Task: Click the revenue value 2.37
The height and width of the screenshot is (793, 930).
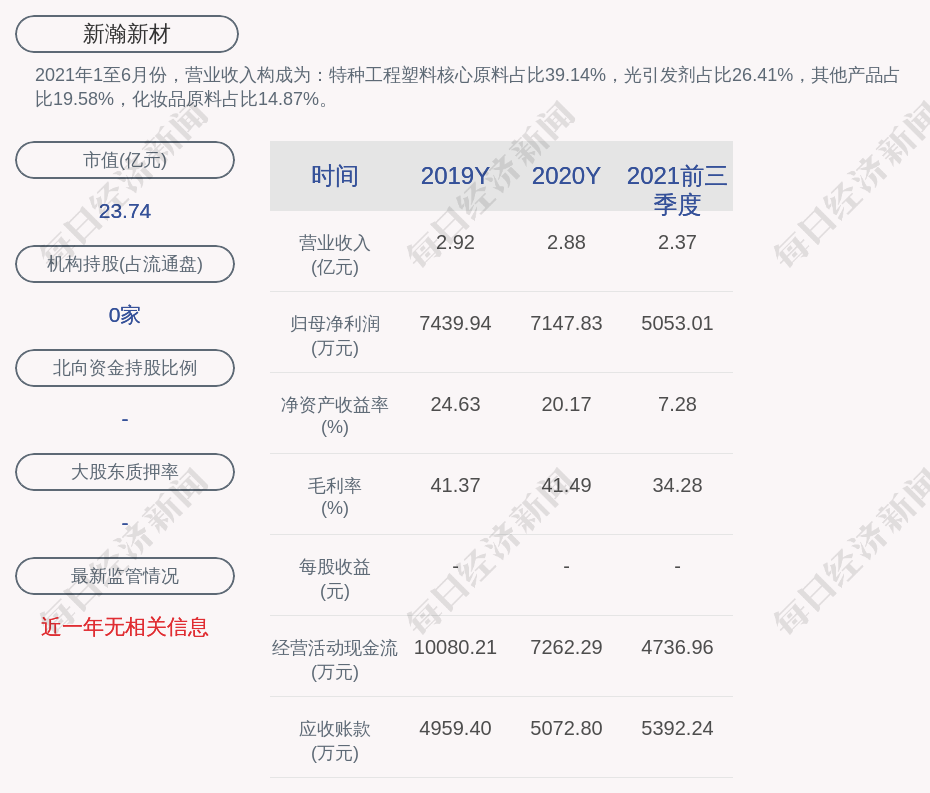Action: [677, 243]
